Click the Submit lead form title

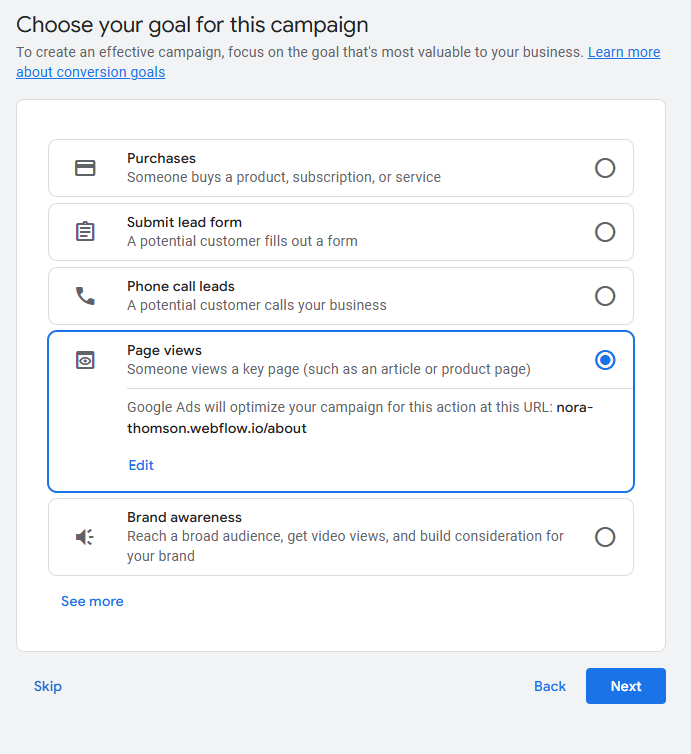tap(184, 222)
